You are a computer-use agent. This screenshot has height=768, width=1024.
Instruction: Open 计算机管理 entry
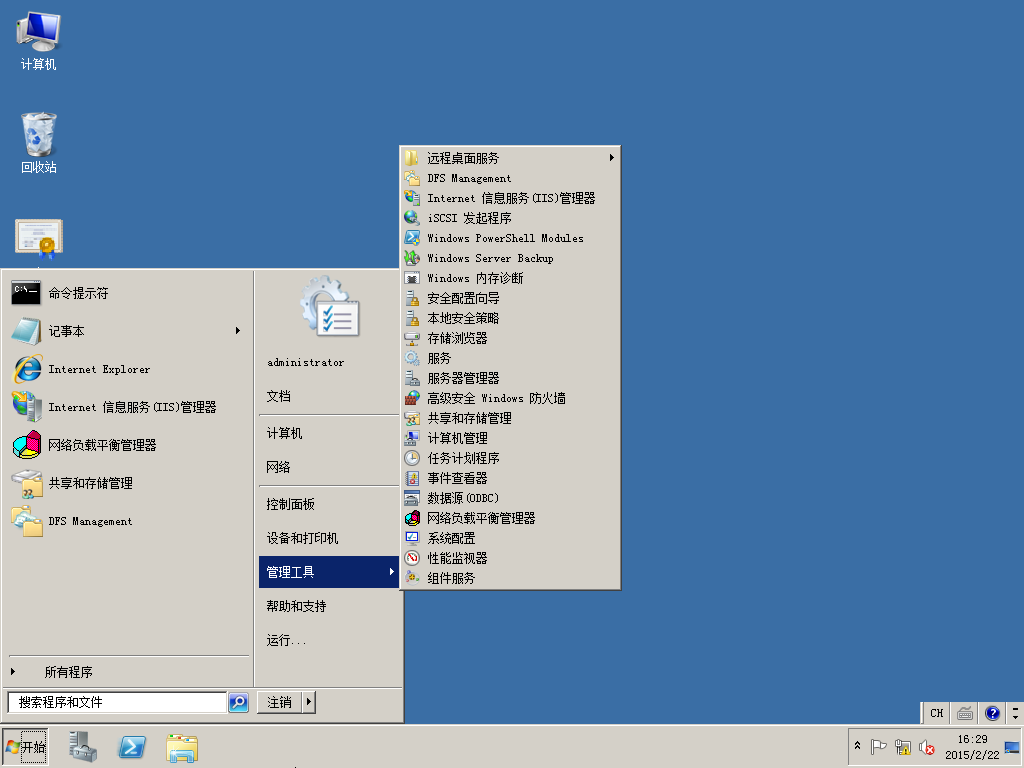coord(509,438)
